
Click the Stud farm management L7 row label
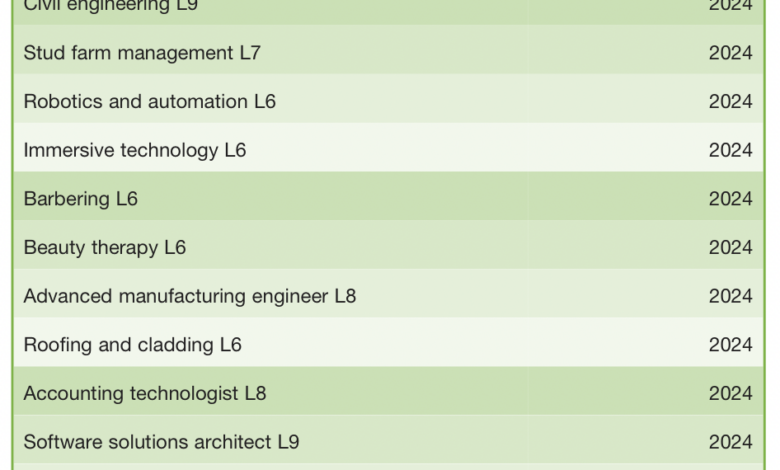click(142, 53)
